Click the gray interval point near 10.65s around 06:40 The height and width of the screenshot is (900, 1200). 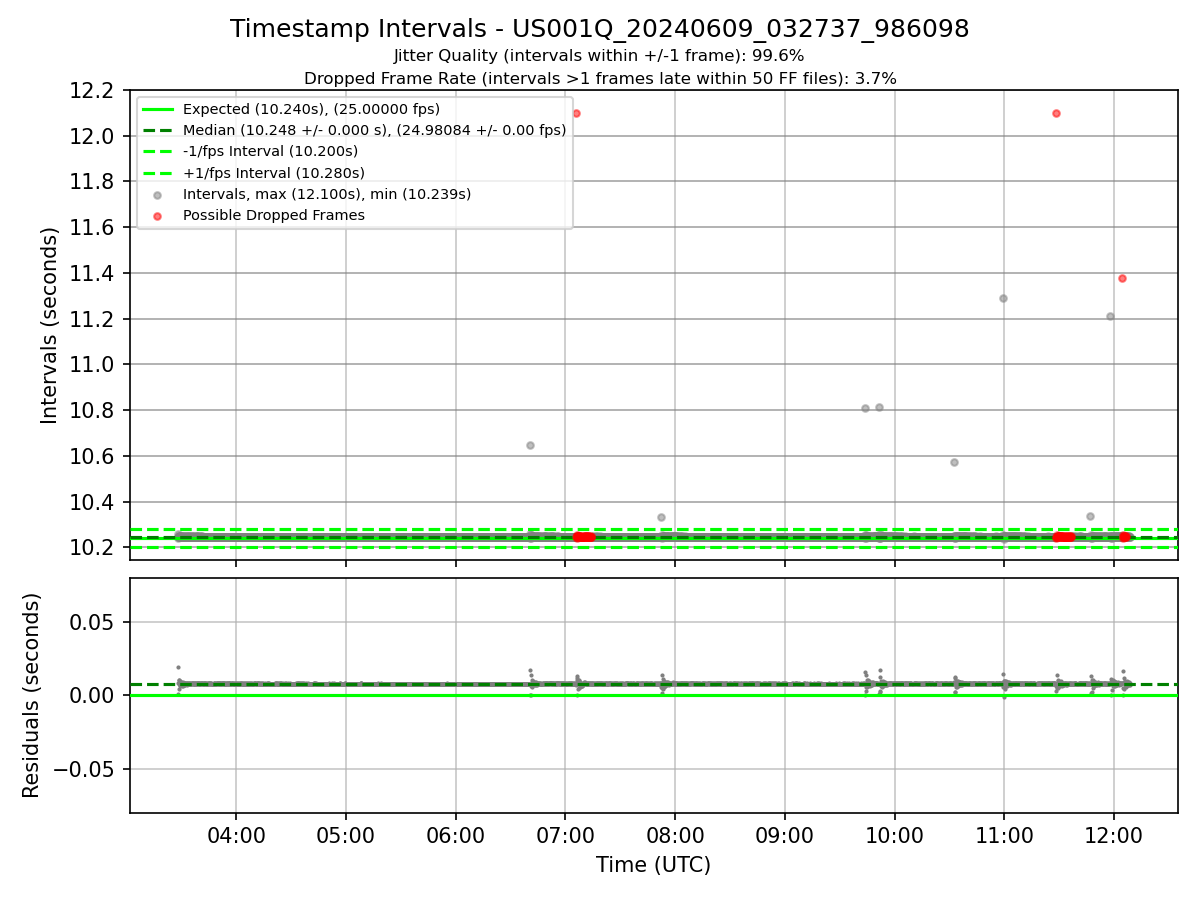(x=530, y=445)
